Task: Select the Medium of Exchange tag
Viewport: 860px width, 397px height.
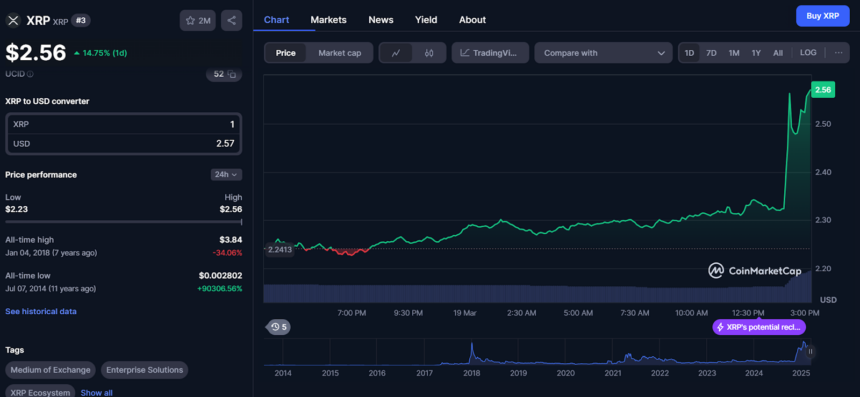Action: 50,370
